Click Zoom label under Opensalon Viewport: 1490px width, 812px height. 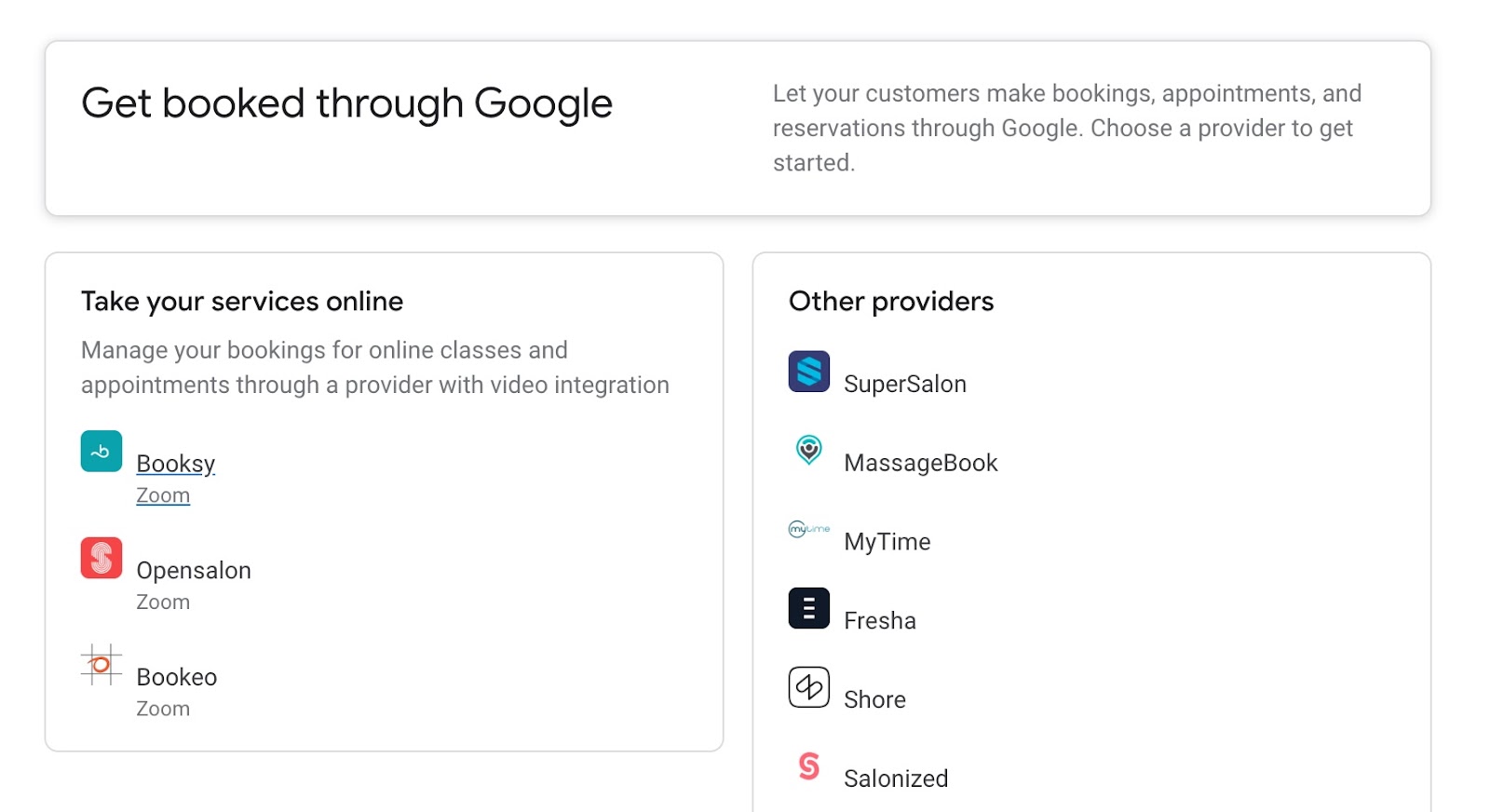163,602
